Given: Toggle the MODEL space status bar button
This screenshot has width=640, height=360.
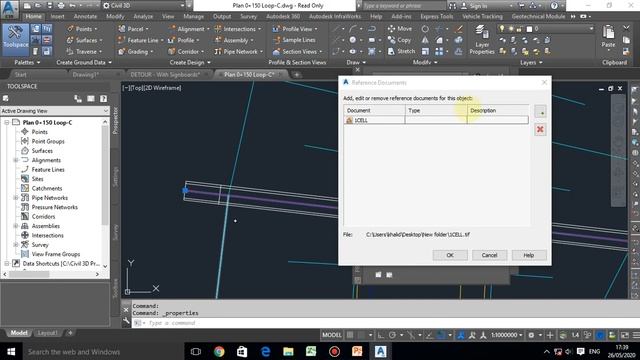Looking at the screenshot, I should 332,335.
